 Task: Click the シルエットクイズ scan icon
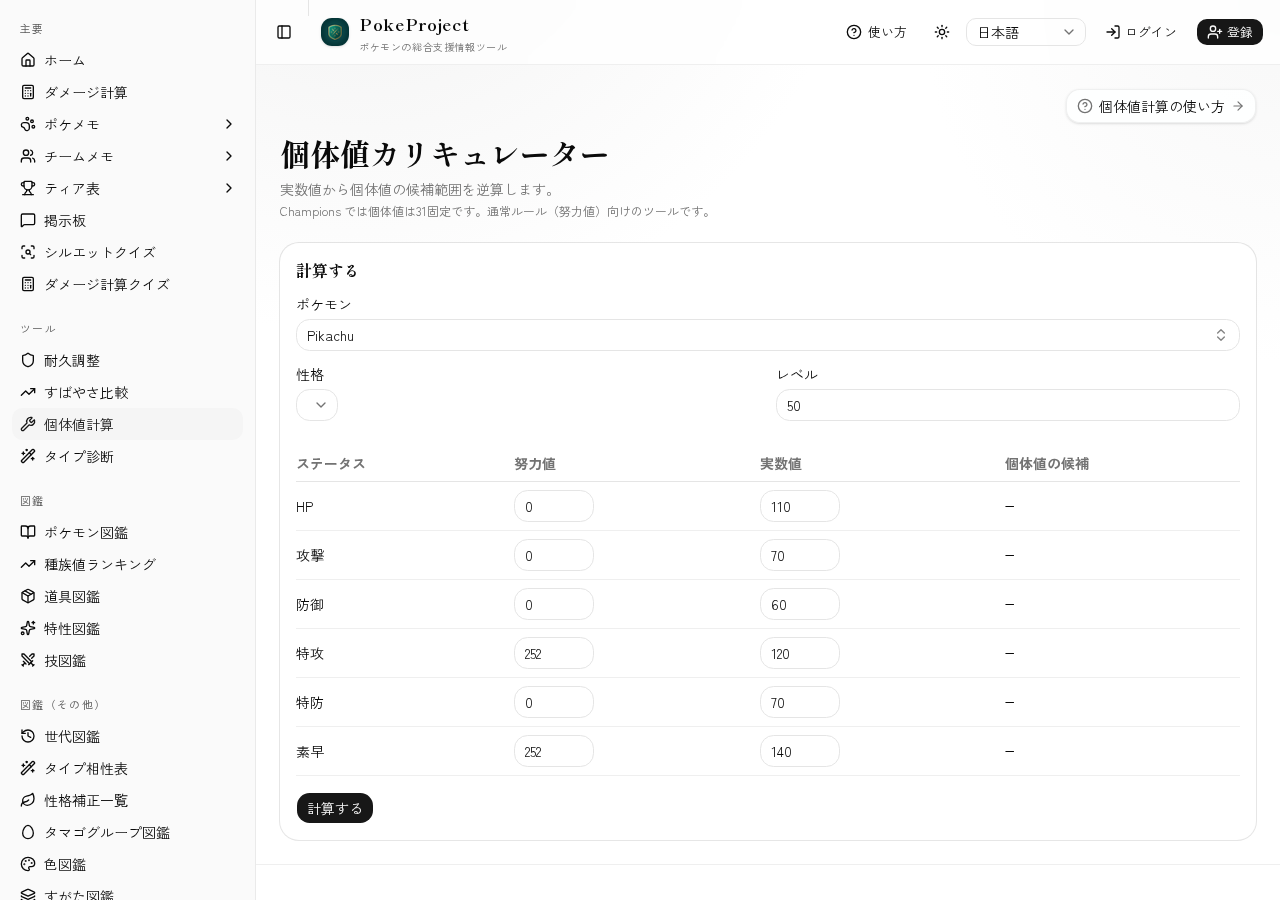28,252
